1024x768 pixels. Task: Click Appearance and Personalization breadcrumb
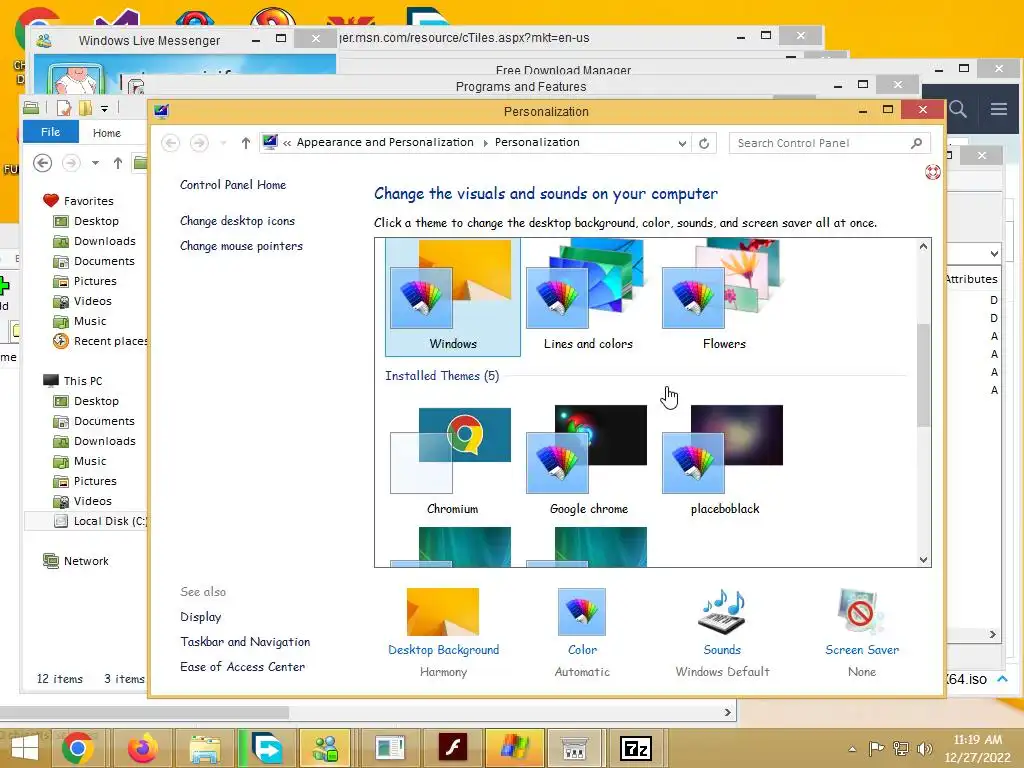[385, 142]
